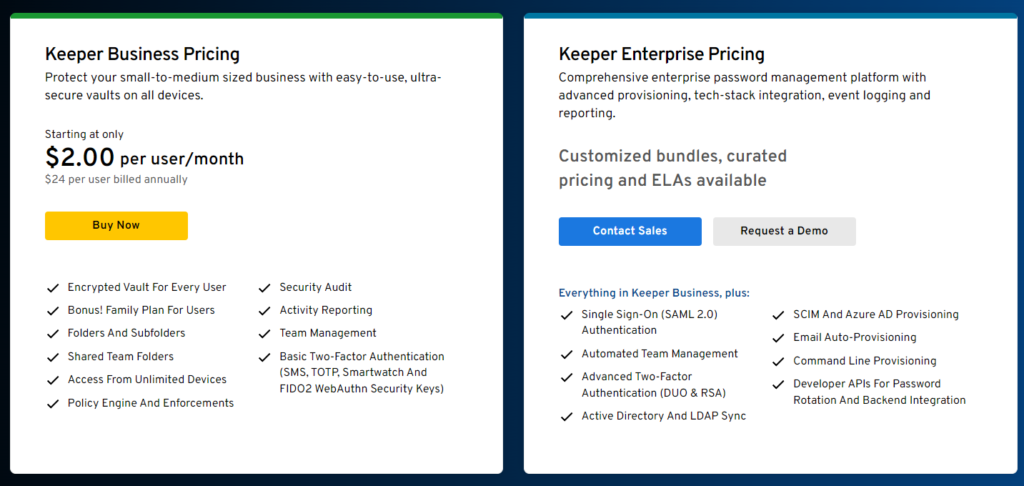Click the yellow Buy Now button
1024x486 pixels.
[x=116, y=225]
